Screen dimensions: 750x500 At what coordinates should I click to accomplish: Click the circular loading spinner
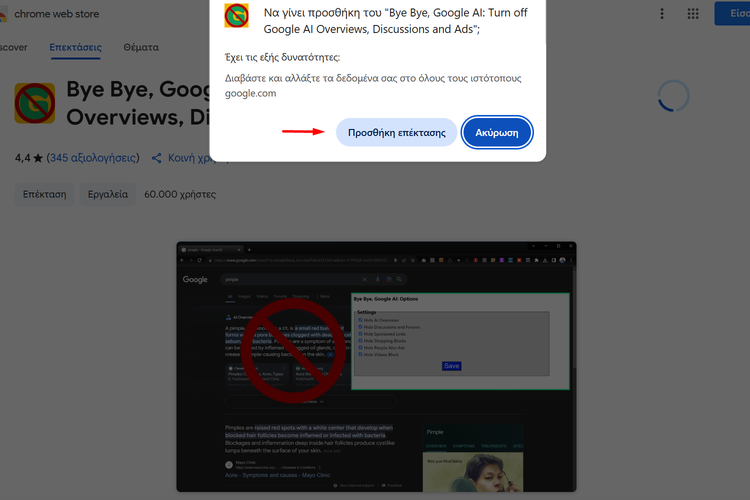[673, 97]
